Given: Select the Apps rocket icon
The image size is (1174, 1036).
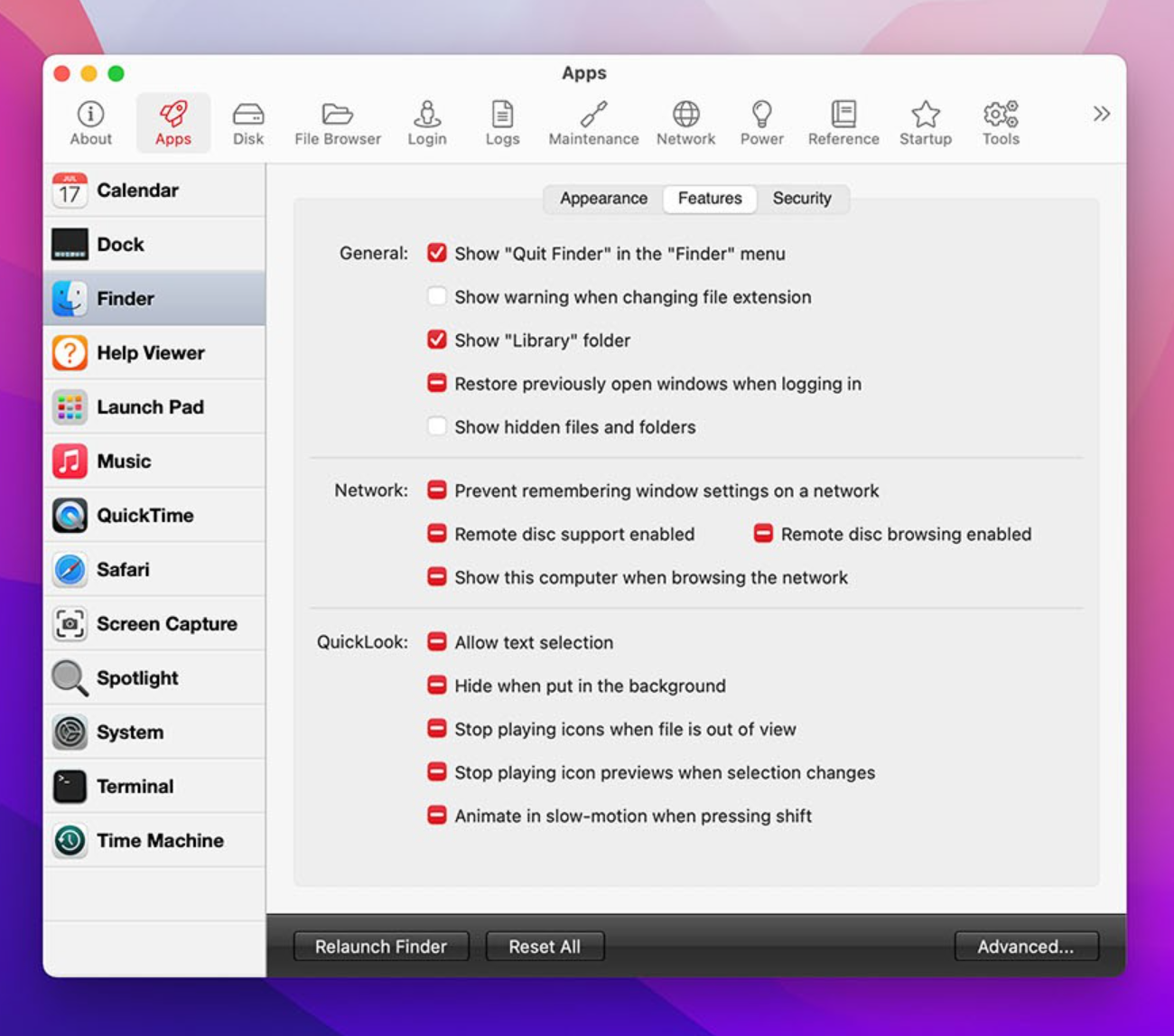Looking at the screenshot, I should 173,123.
